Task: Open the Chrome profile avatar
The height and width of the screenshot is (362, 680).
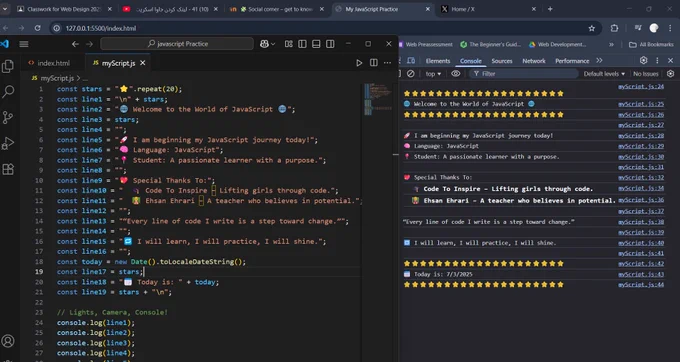Action: tap(654, 28)
